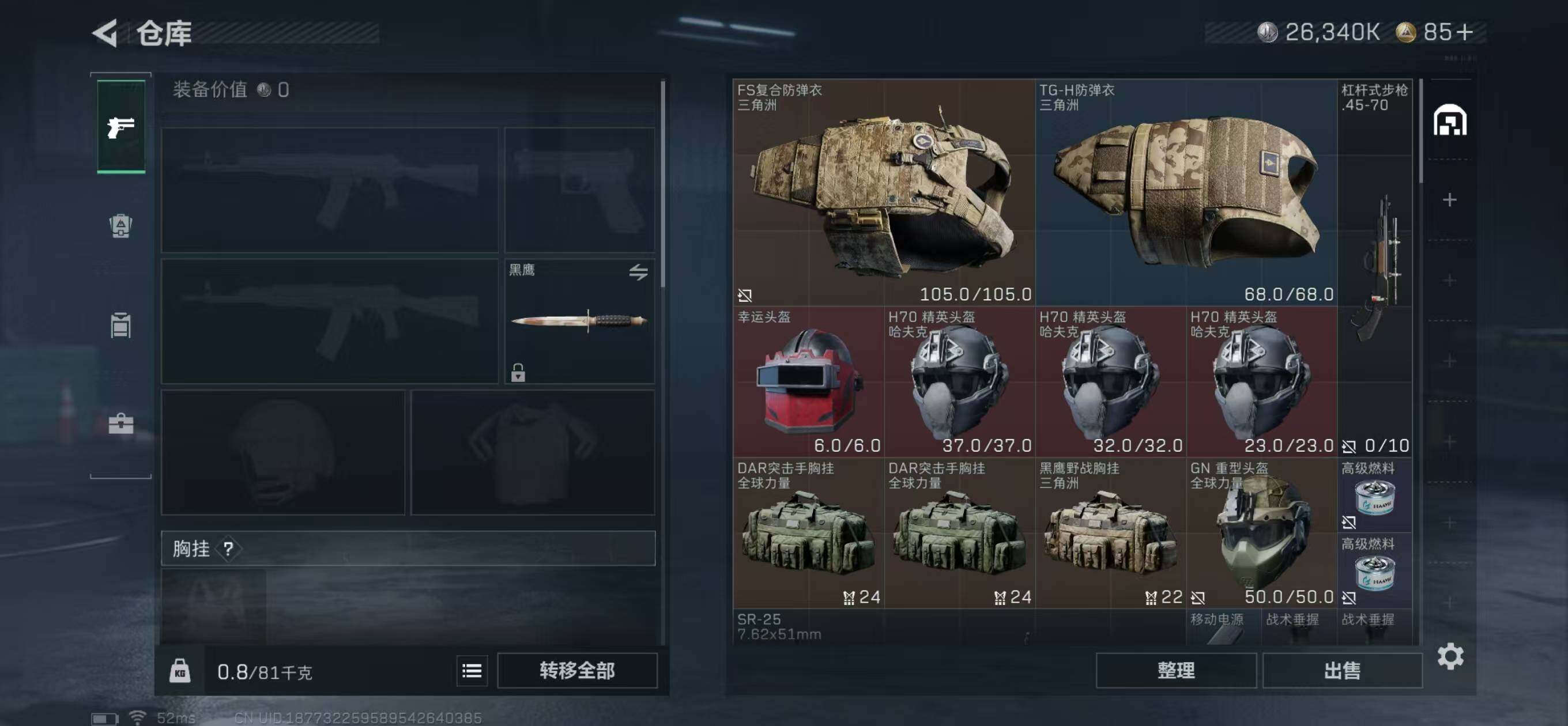
Task: Click the 胸挂 help question mark
Action: 228,549
